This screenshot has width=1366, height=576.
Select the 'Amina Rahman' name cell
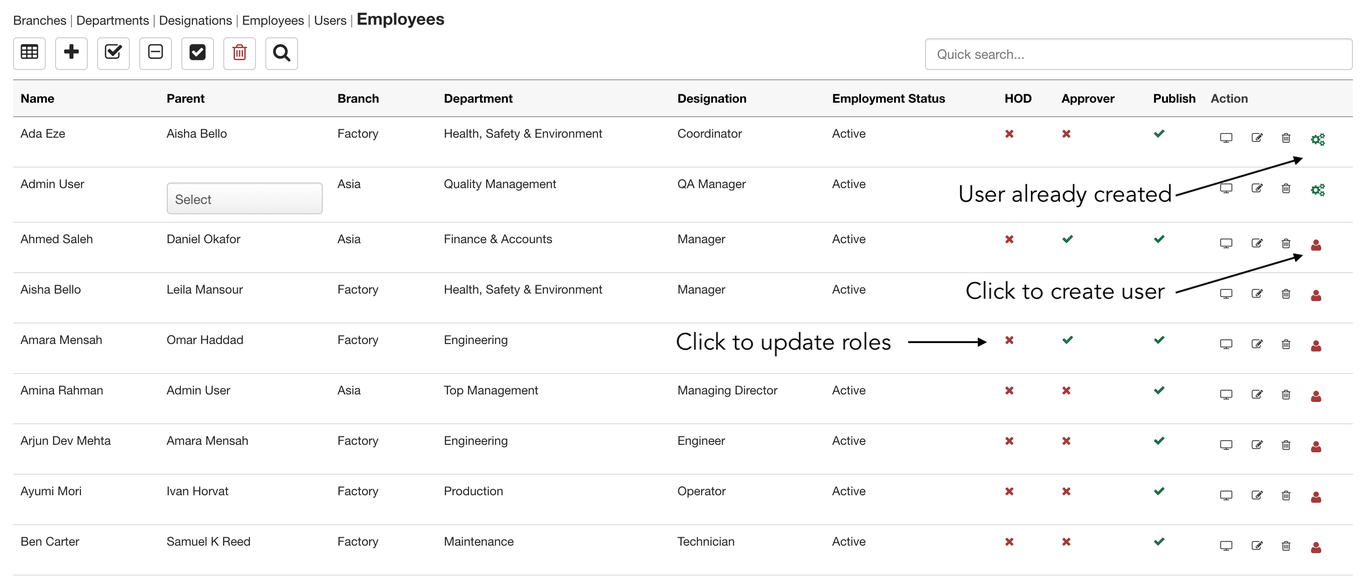[62, 390]
